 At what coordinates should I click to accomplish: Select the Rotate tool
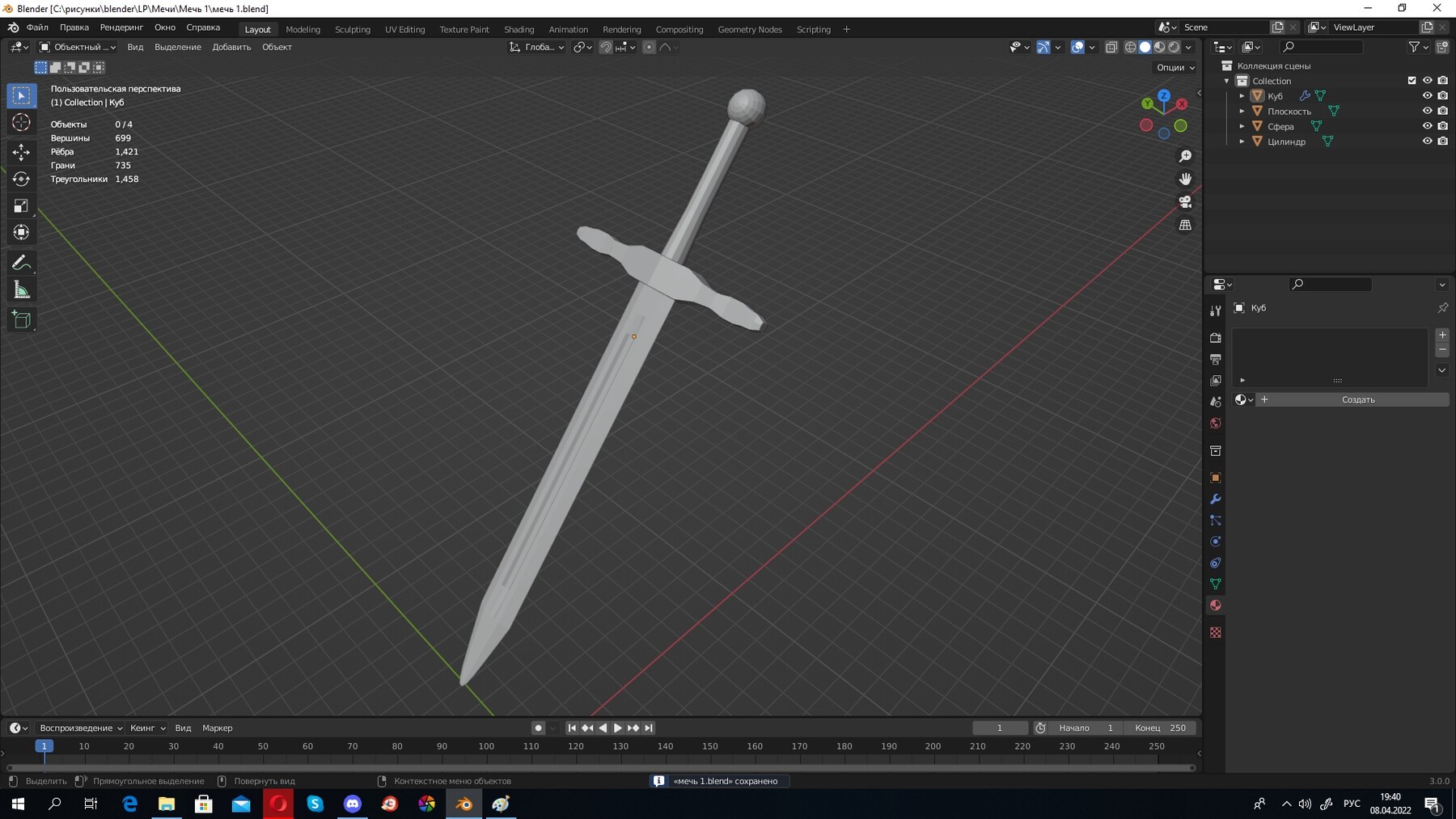(21, 179)
